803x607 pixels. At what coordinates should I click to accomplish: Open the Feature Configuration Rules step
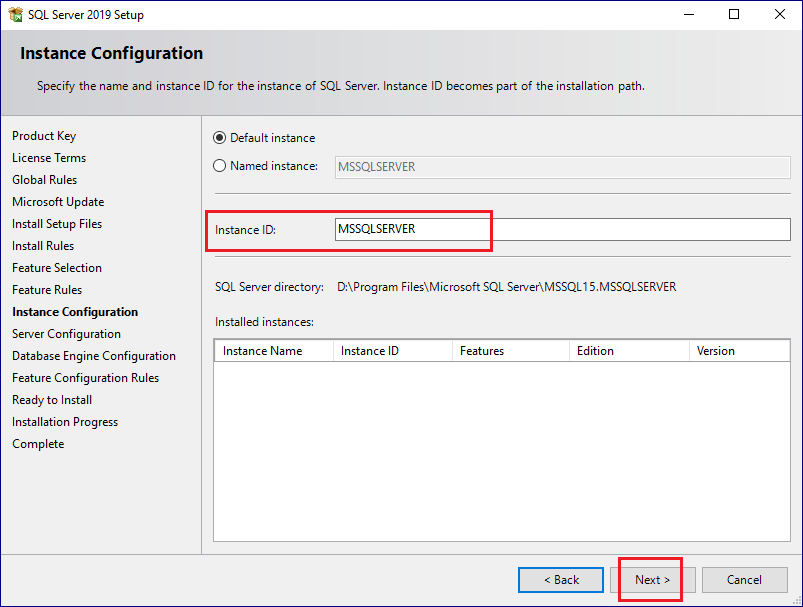86,378
